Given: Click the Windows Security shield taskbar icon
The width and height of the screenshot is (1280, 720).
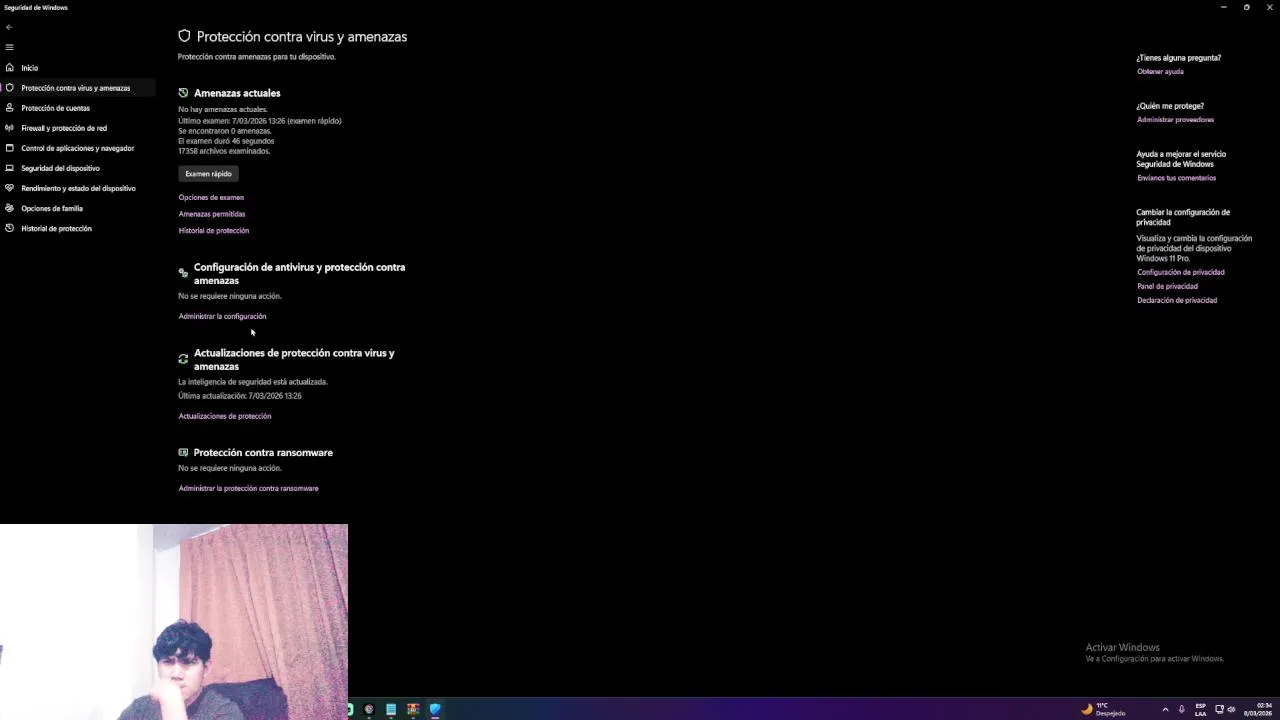Looking at the screenshot, I should pos(435,709).
